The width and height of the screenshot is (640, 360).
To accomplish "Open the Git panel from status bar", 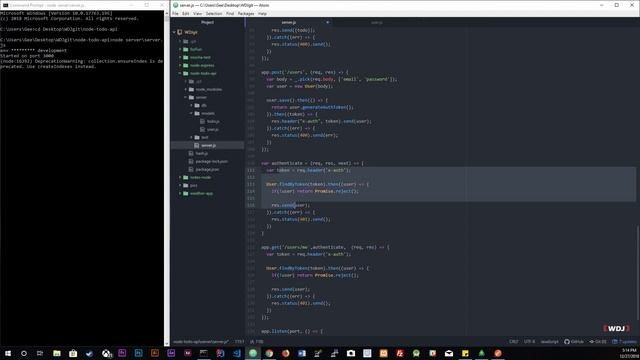I will pyautogui.click(x=598, y=342).
